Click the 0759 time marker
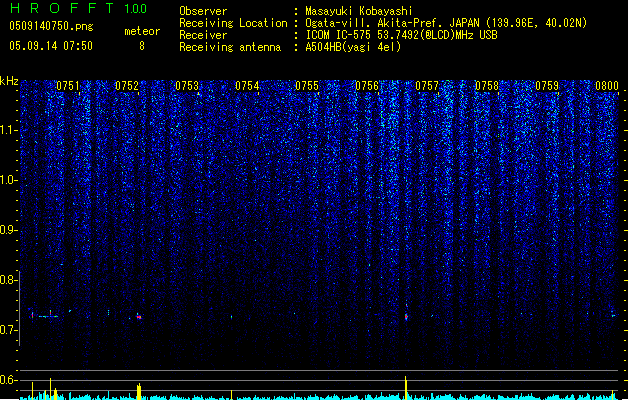Image resolution: width=629 pixels, height=400 pixels. pos(547,86)
